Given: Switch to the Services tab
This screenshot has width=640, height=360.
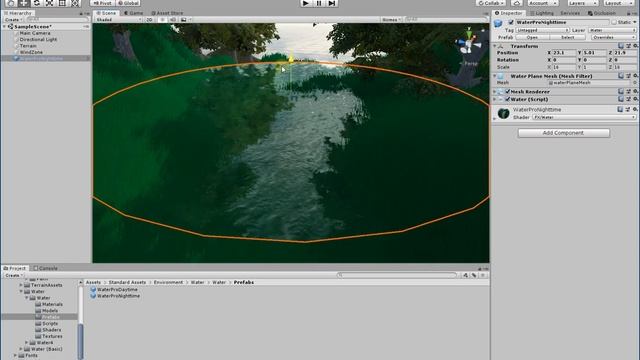Looking at the screenshot, I should point(569,13).
